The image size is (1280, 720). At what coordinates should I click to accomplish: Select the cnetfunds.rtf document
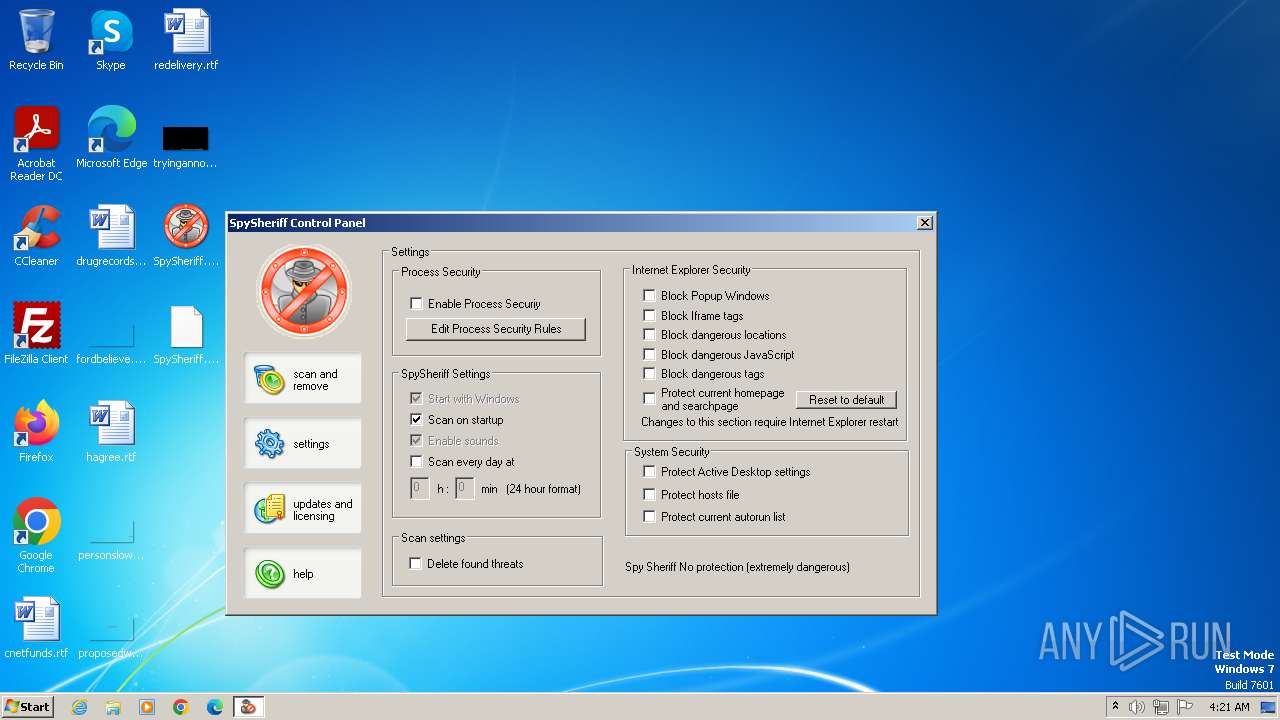(36, 628)
